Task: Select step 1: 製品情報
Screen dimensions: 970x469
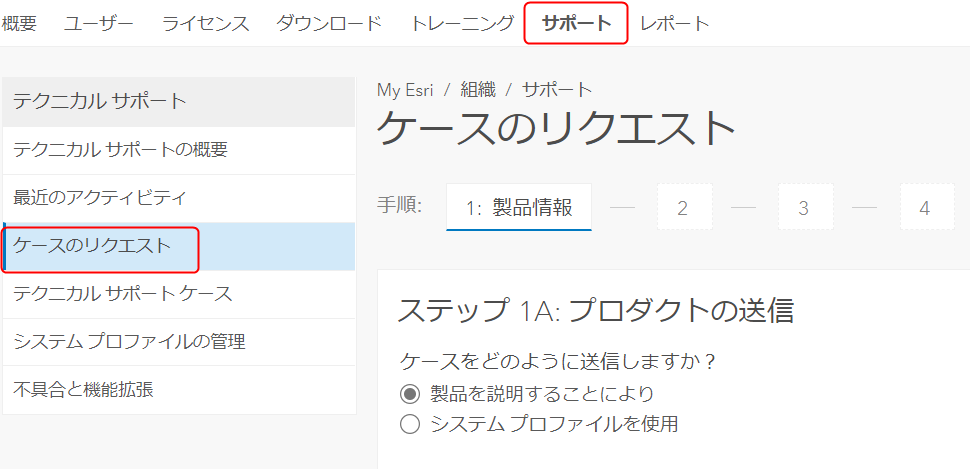Action: [519, 207]
